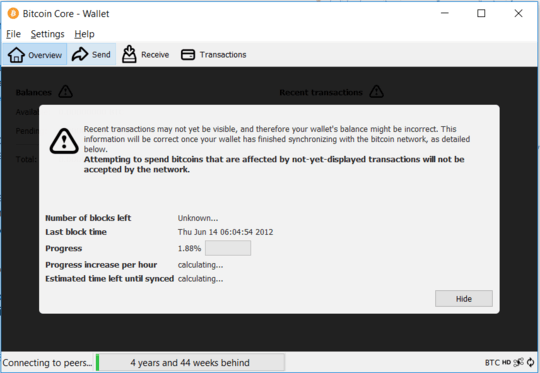
Task: Click the HD wallet status indicator
Action: pyautogui.click(x=506, y=362)
